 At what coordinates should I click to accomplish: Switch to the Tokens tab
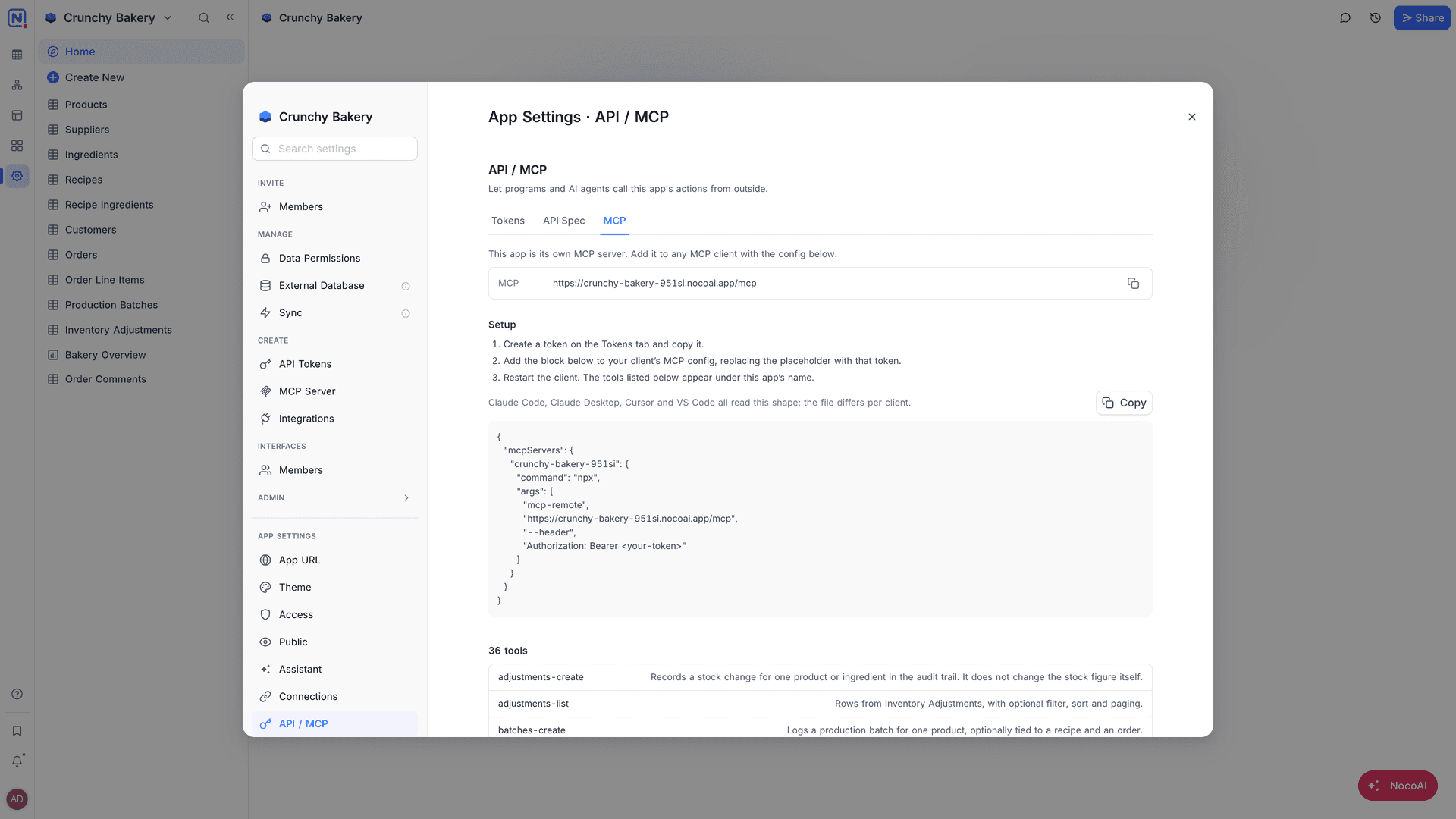pyautogui.click(x=507, y=221)
